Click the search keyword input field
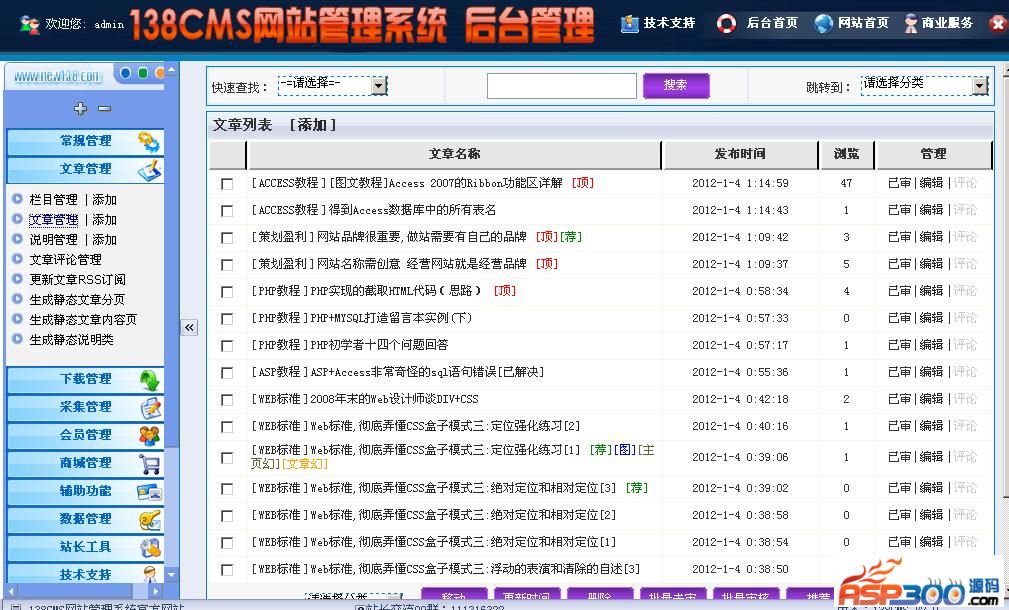The height and width of the screenshot is (610, 1009). pos(562,86)
